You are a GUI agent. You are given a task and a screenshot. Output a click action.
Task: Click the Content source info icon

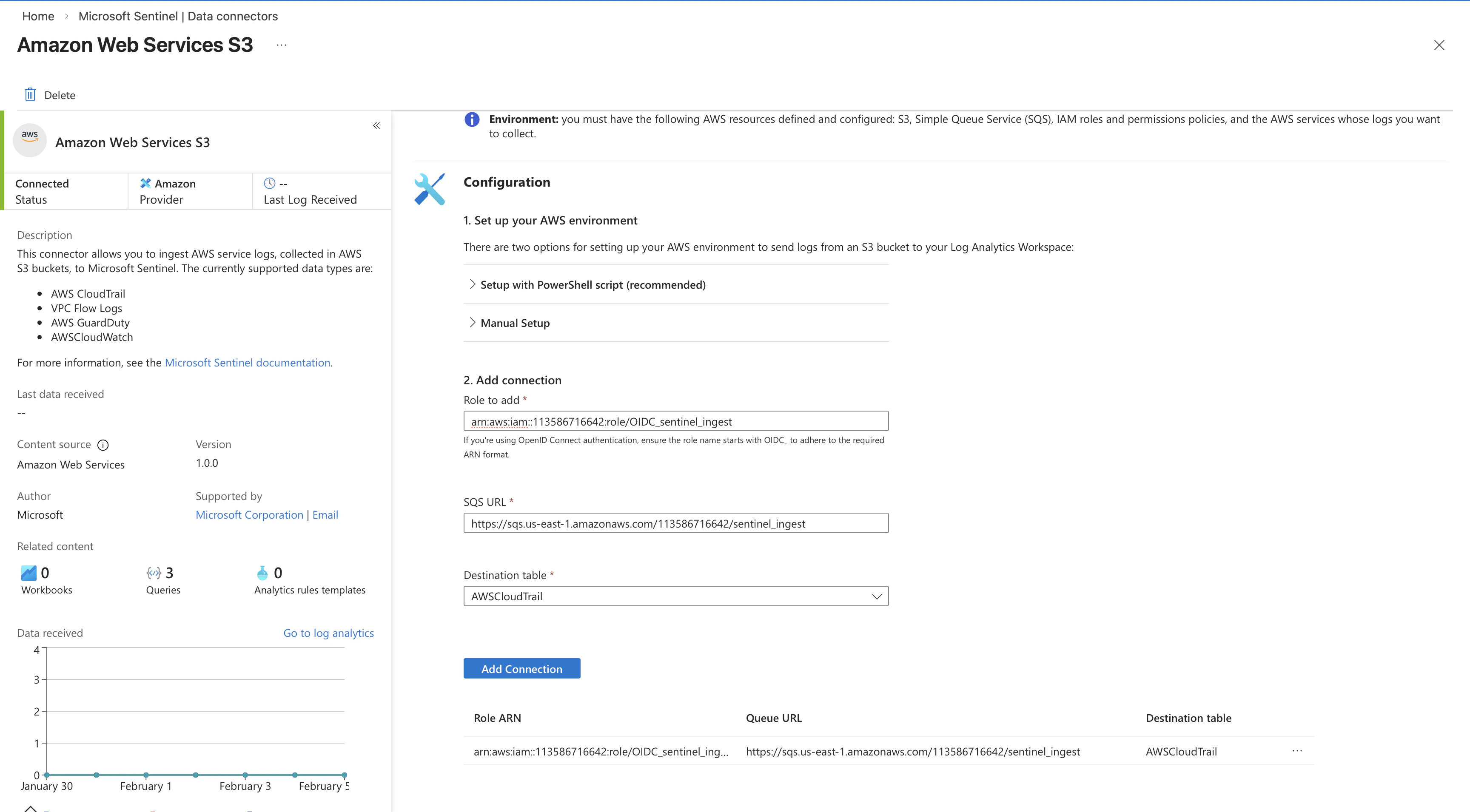pyautogui.click(x=103, y=445)
